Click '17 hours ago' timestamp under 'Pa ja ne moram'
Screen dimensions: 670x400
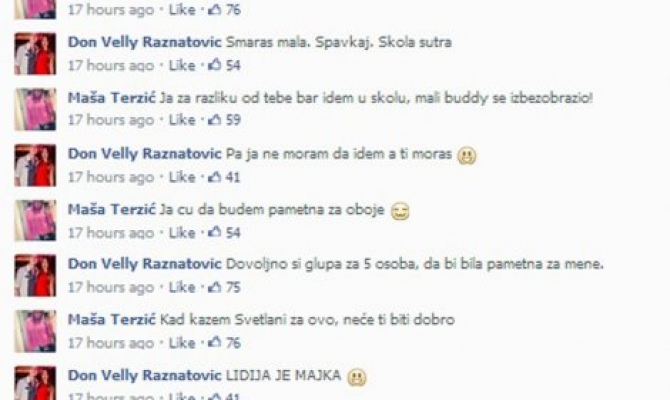point(111,177)
